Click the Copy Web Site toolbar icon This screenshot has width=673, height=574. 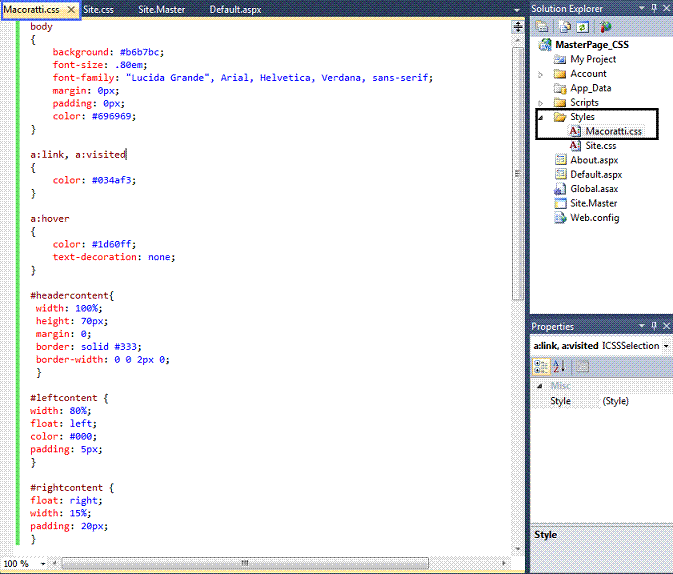pyautogui.click(x=606, y=27)
